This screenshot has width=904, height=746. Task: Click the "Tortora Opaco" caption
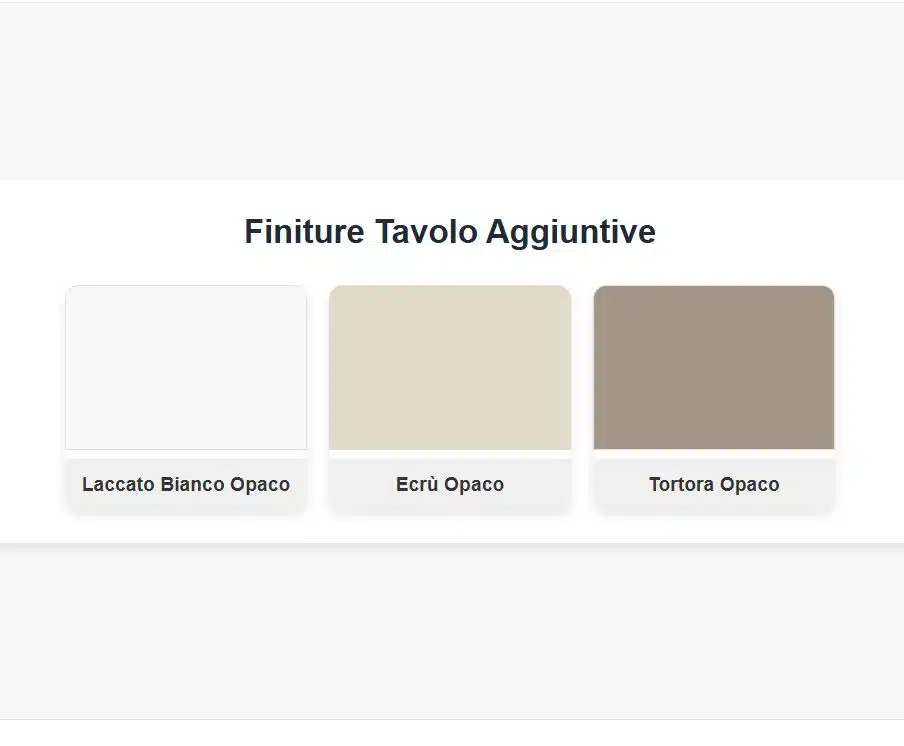tap(714, 484)
